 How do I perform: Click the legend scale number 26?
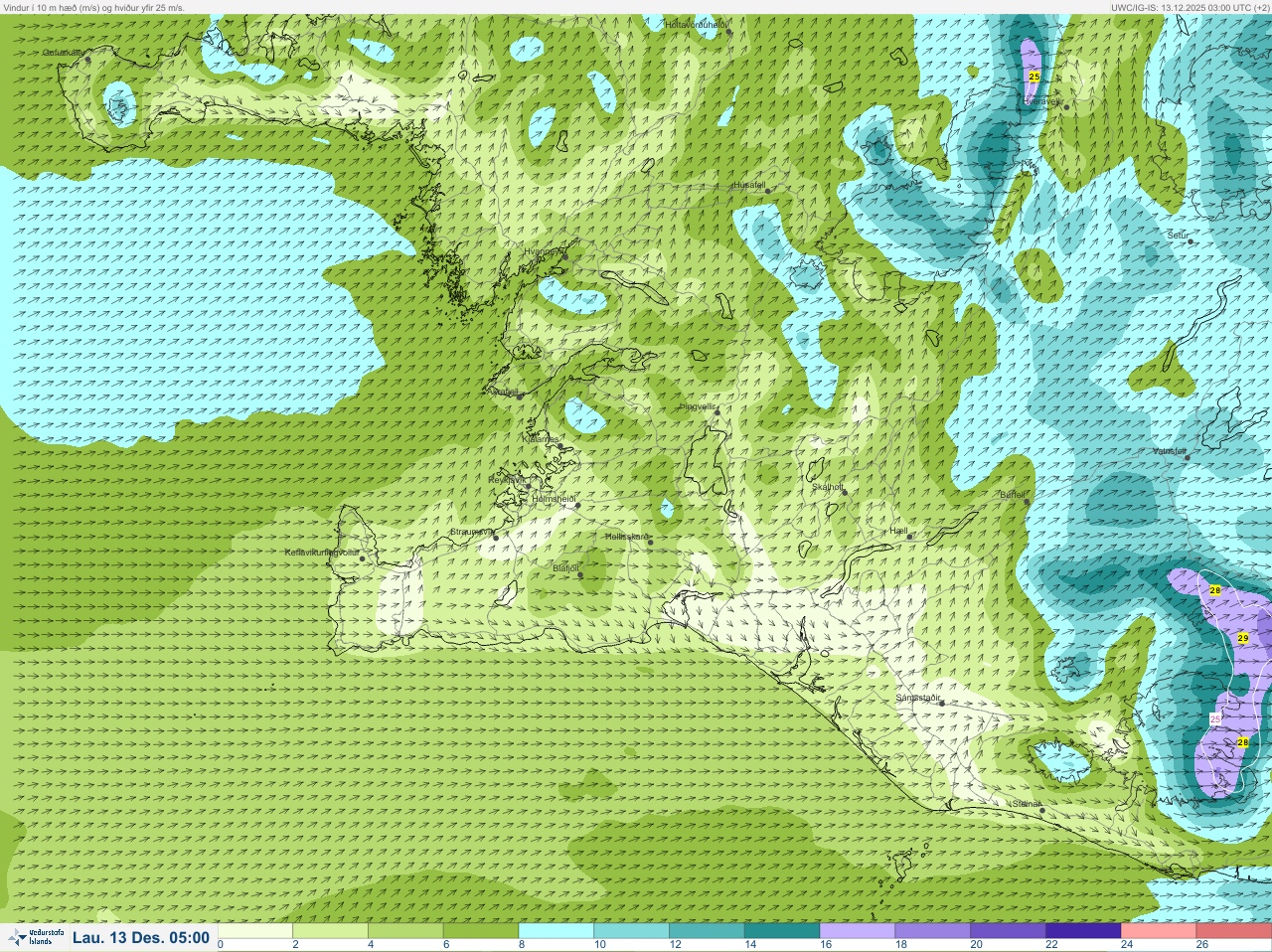(1201, 945)
